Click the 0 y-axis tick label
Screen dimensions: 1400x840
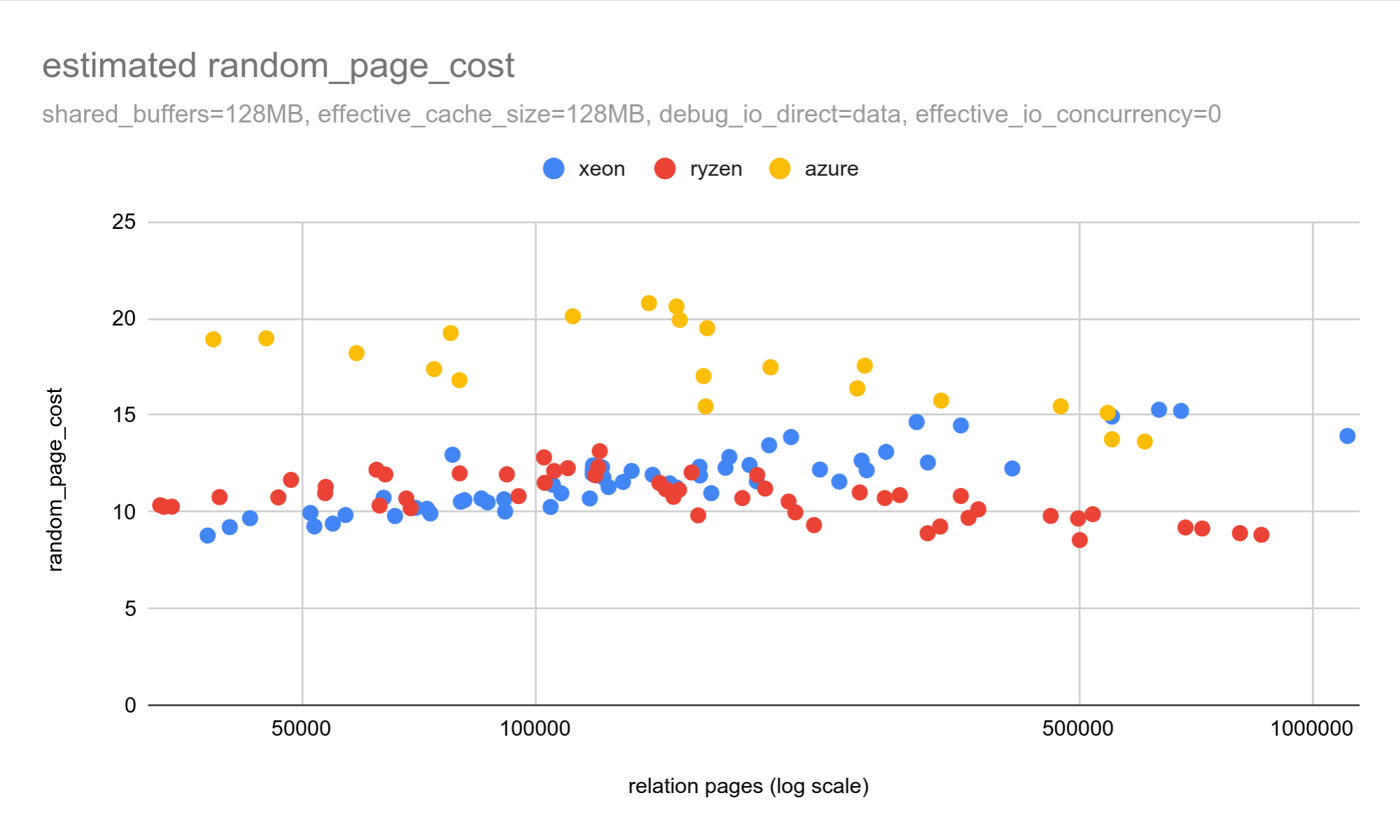pyautogui.click(x=130, y=705)
